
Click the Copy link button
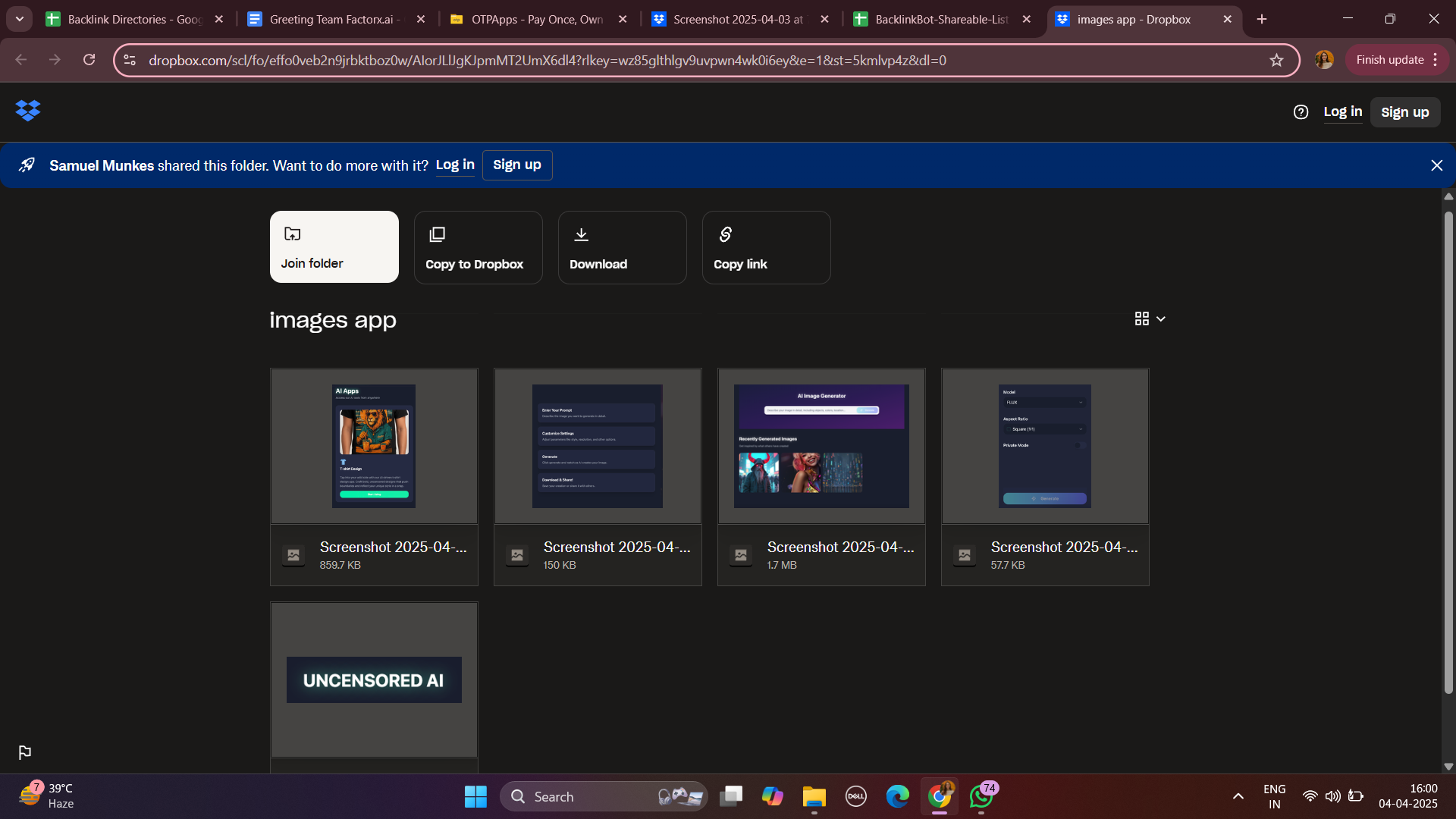[x=767, y=247]
